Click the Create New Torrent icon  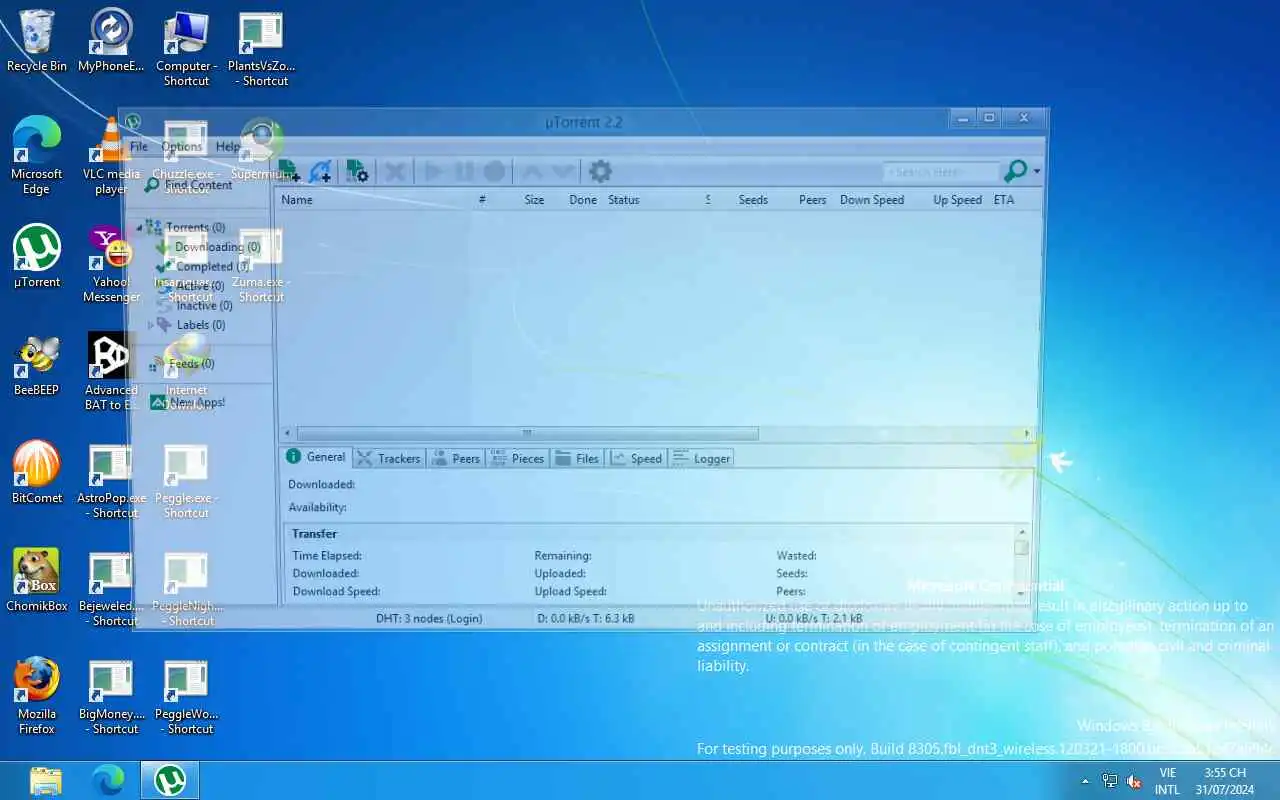tap(357, 171)
